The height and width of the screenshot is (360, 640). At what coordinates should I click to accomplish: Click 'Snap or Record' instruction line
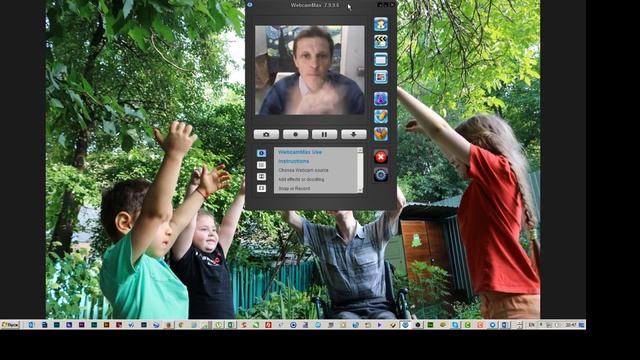(x=294, y=189)
